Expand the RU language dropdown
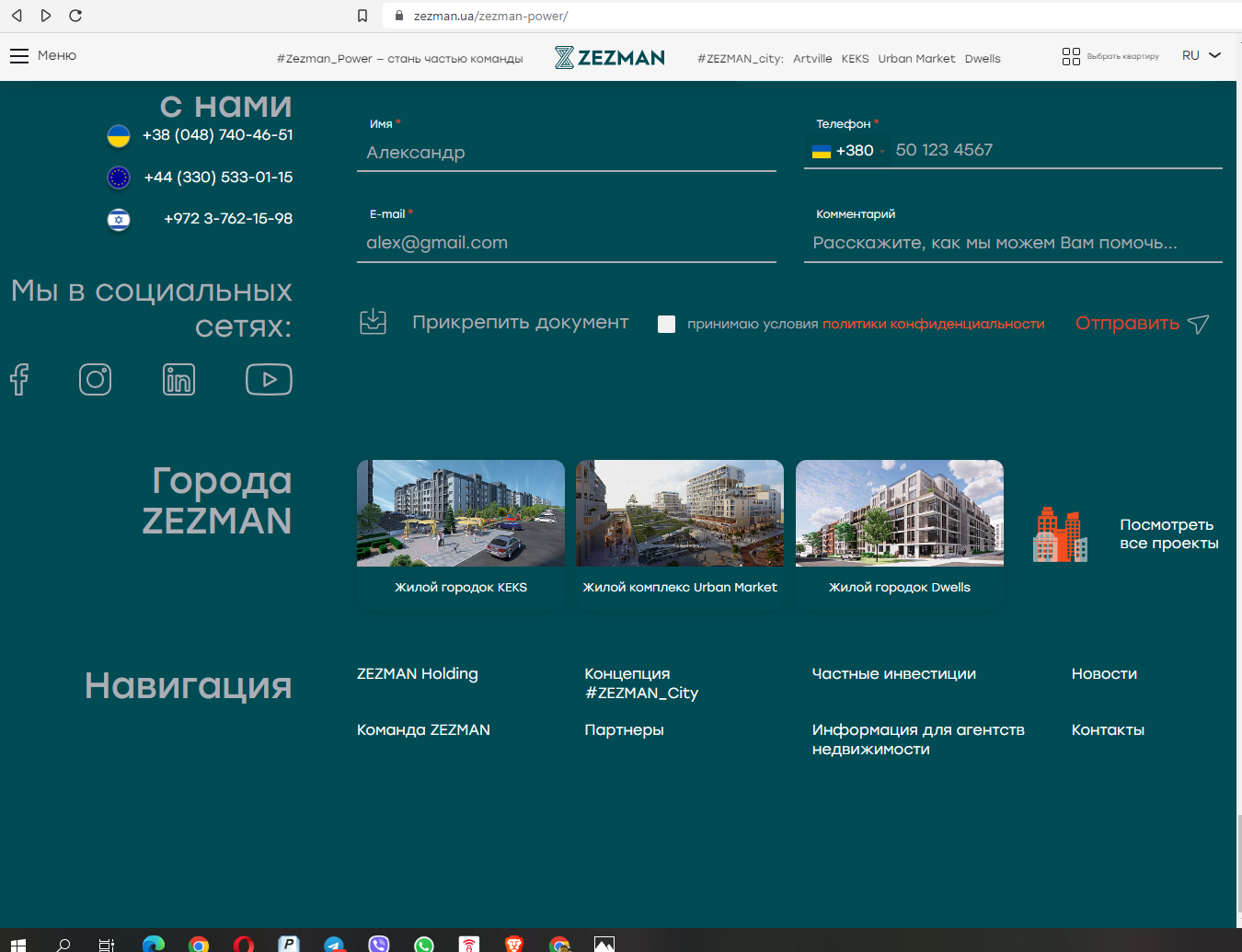The width and height of the screenshot is (1242, 952). tap(1202, 56)
